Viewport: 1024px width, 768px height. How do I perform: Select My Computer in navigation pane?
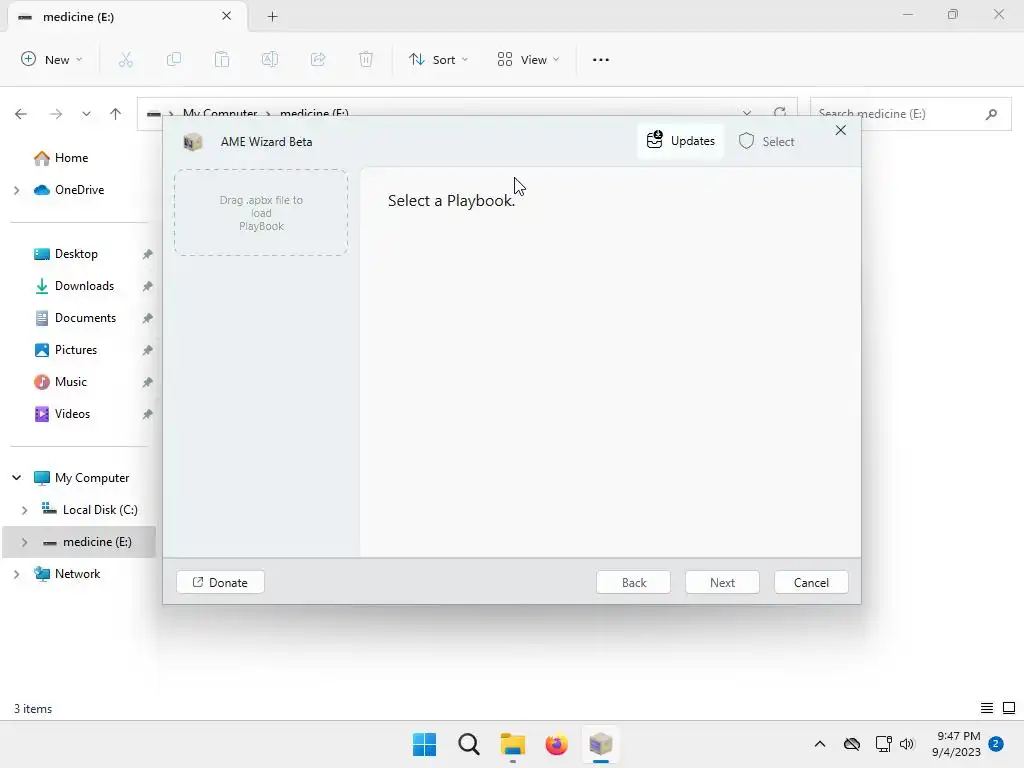point(91,477)
